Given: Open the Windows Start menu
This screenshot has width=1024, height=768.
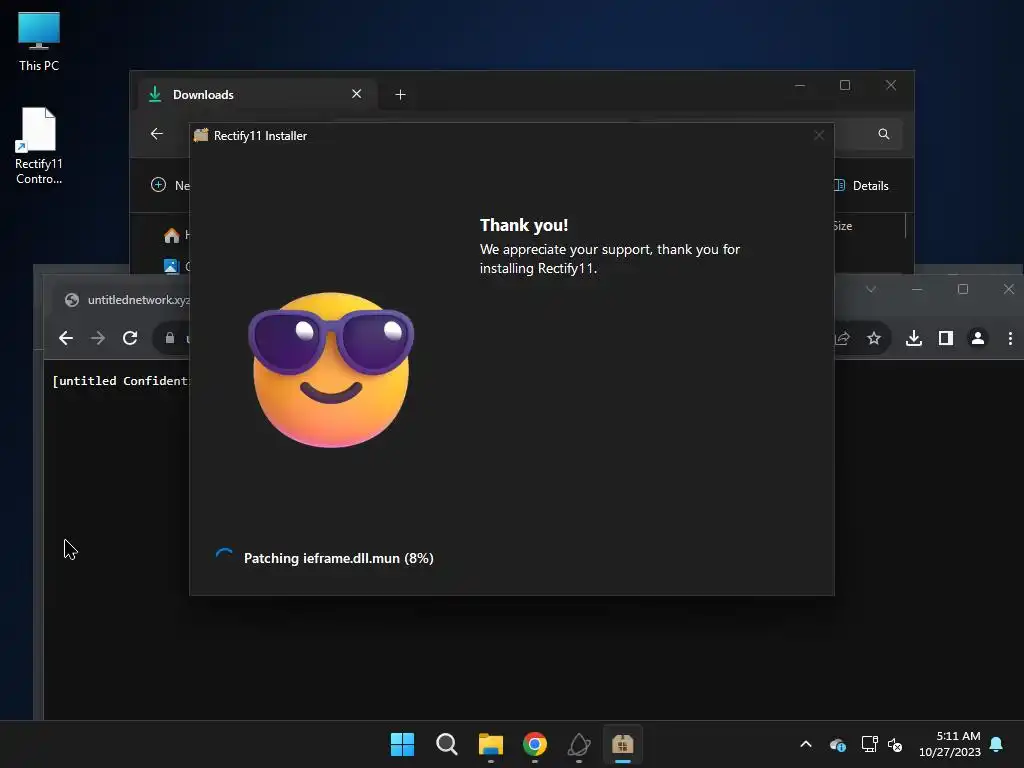Looking at the screenshot, I should 402,744.
